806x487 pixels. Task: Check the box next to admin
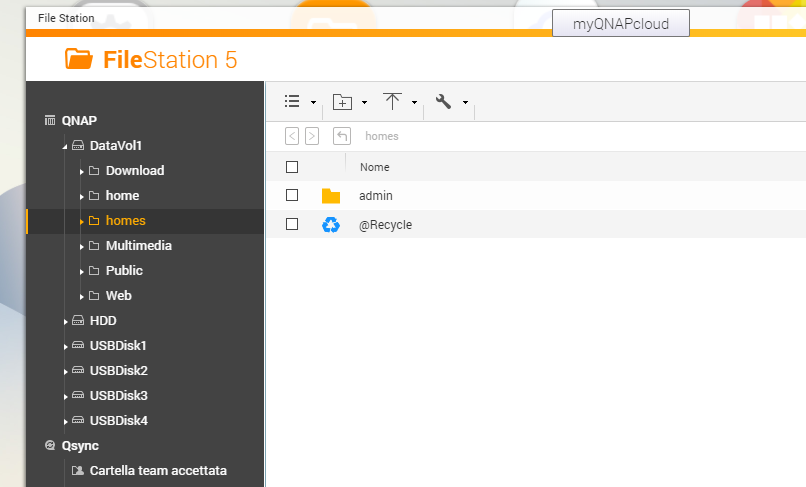[x=292, y=196]
